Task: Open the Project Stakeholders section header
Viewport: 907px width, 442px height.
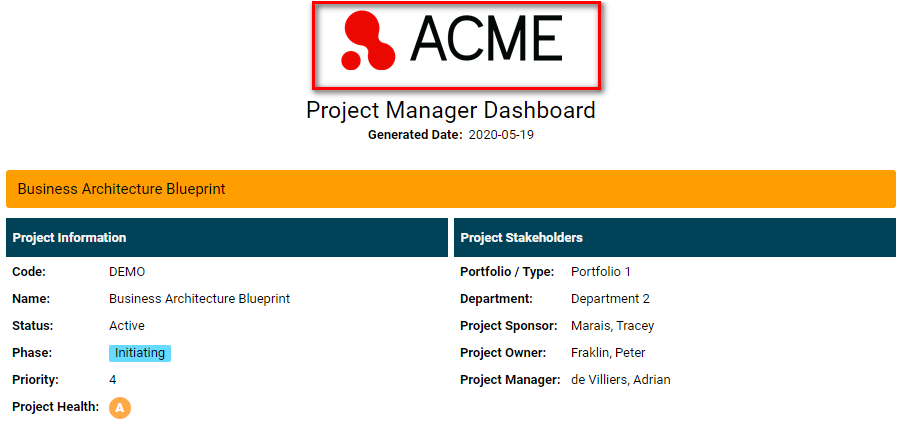Action: [675, 237]
